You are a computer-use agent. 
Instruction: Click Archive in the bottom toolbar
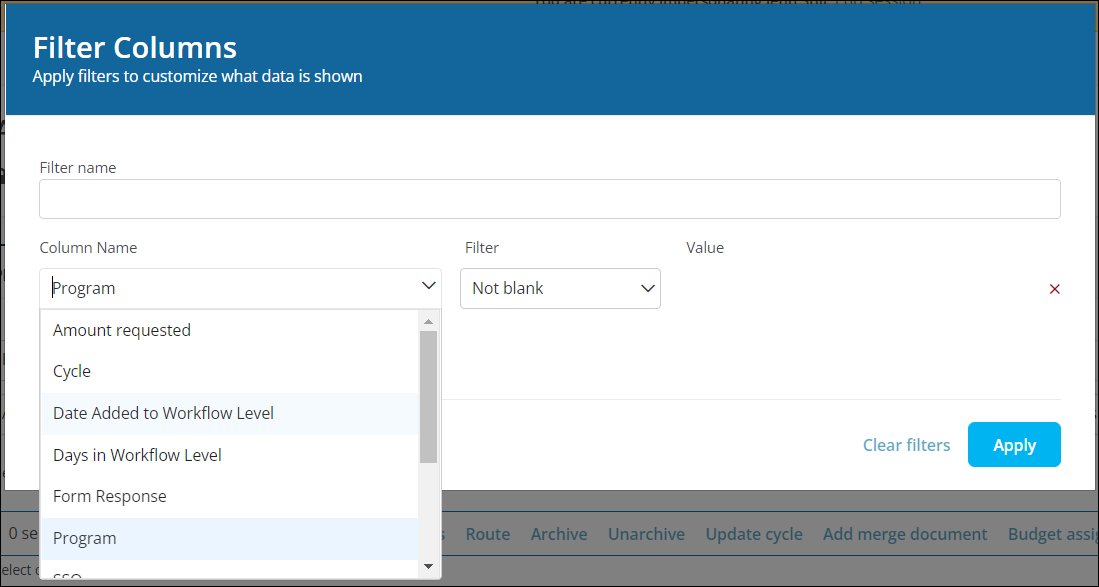559,534
